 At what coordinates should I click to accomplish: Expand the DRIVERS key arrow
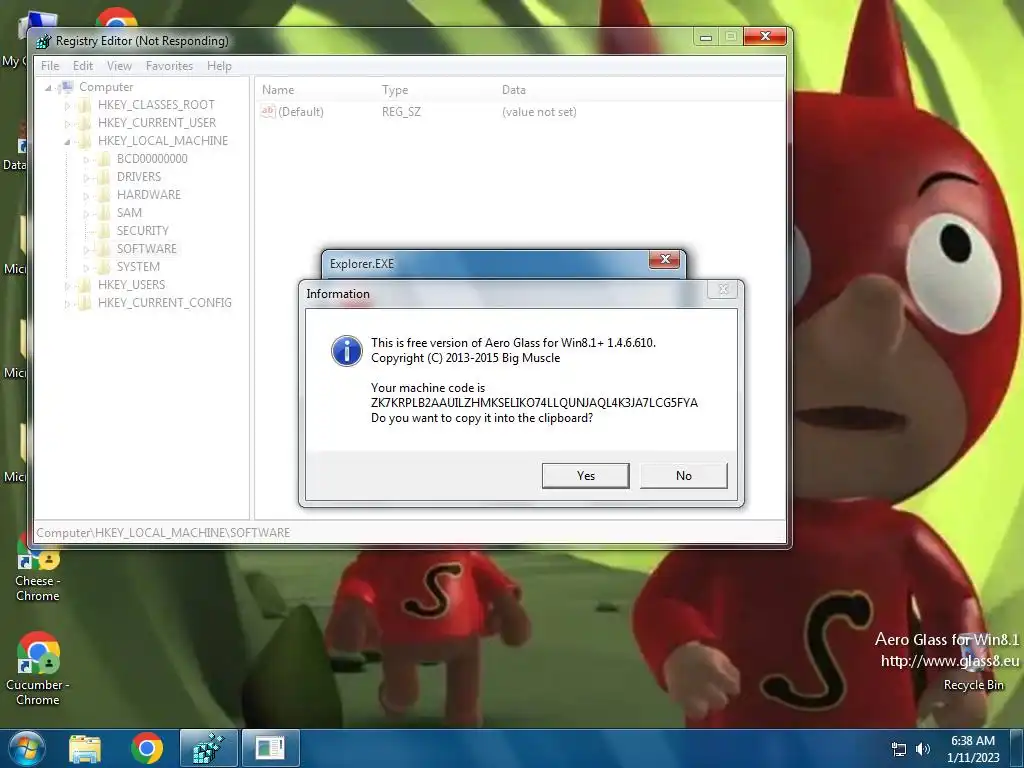(x=86, y=177)
